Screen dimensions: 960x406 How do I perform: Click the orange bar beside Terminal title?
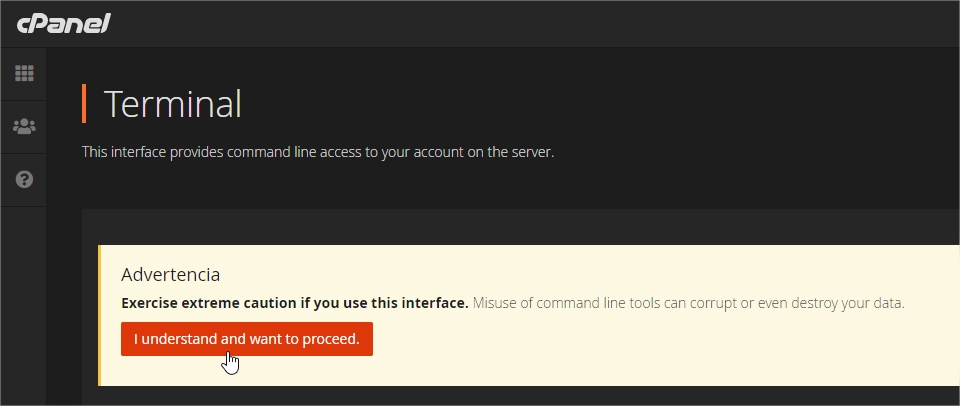click(84, 104)
